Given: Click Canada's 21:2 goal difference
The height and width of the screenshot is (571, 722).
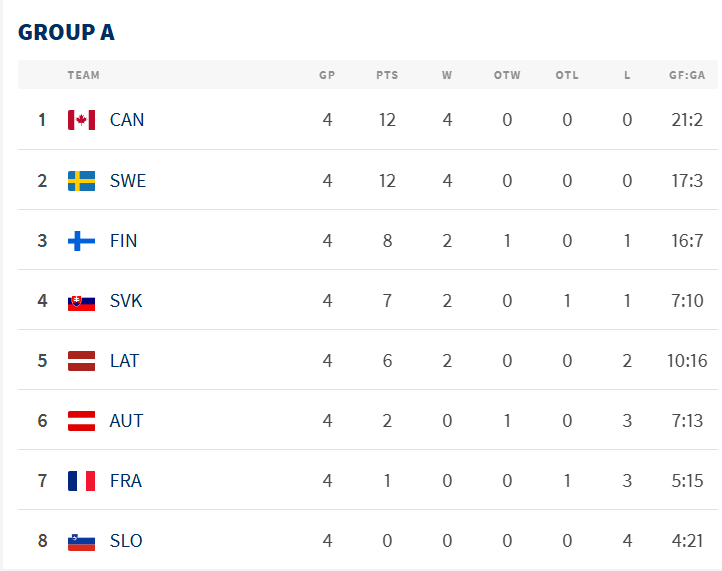Looking at the screenshot, I should (687, 120).
